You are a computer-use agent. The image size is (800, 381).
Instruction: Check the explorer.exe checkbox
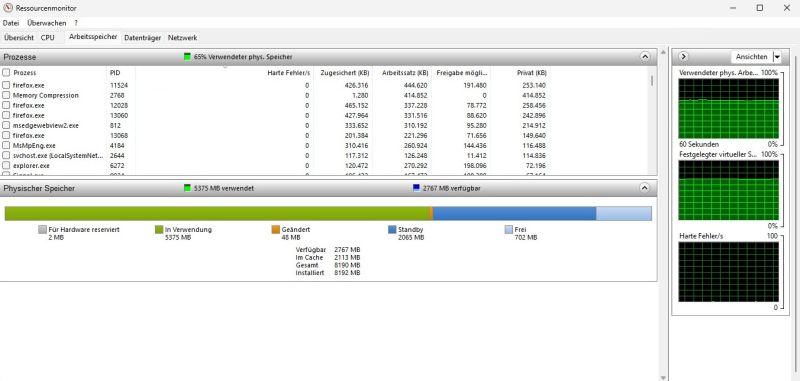point(6,166)
